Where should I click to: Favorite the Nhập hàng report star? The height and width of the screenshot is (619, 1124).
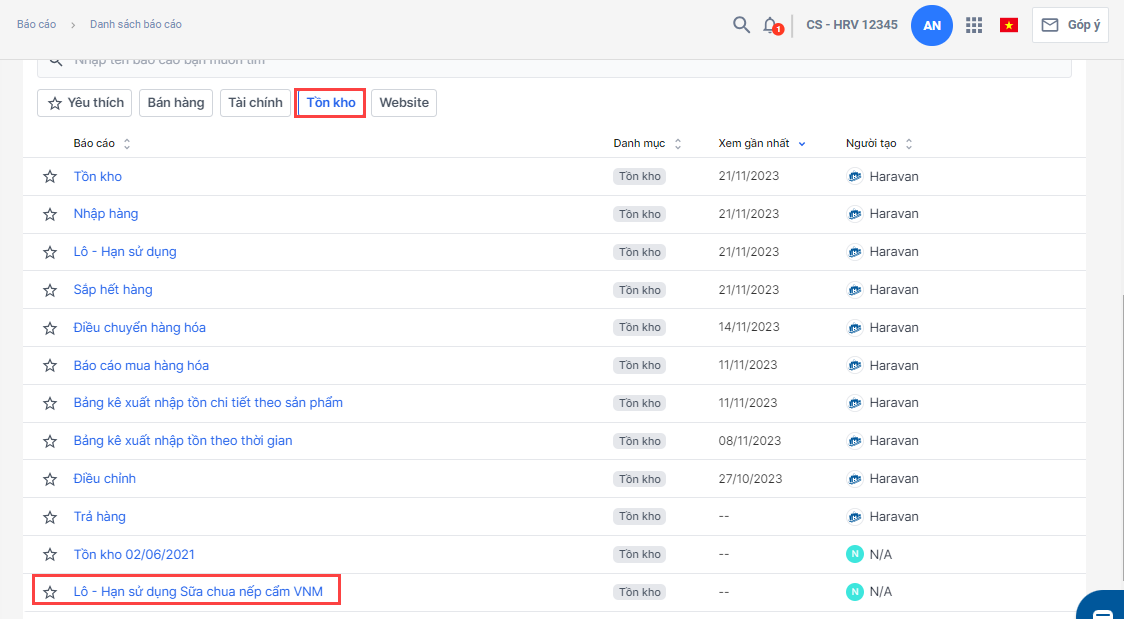pyautogui.click(x=50, y=214)
